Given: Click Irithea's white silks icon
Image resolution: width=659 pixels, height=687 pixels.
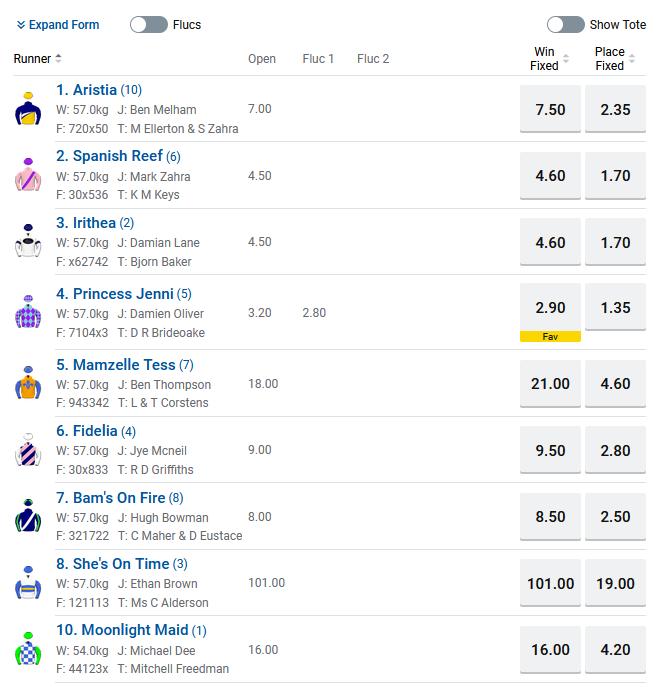Looking at the screenshot, I should tap(27, 242).
